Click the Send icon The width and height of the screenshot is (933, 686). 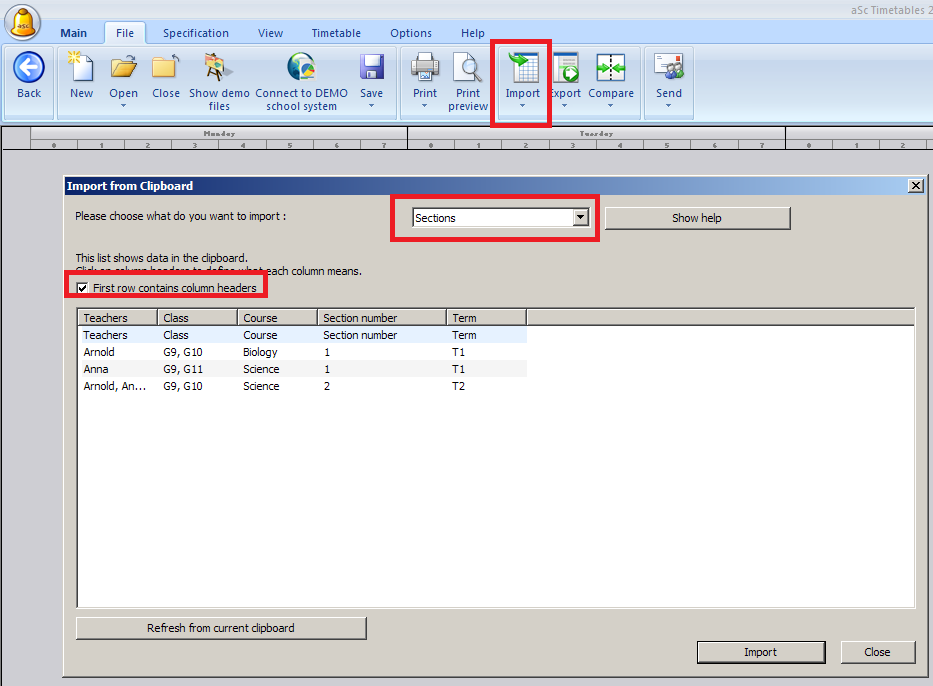click(669, 68)
